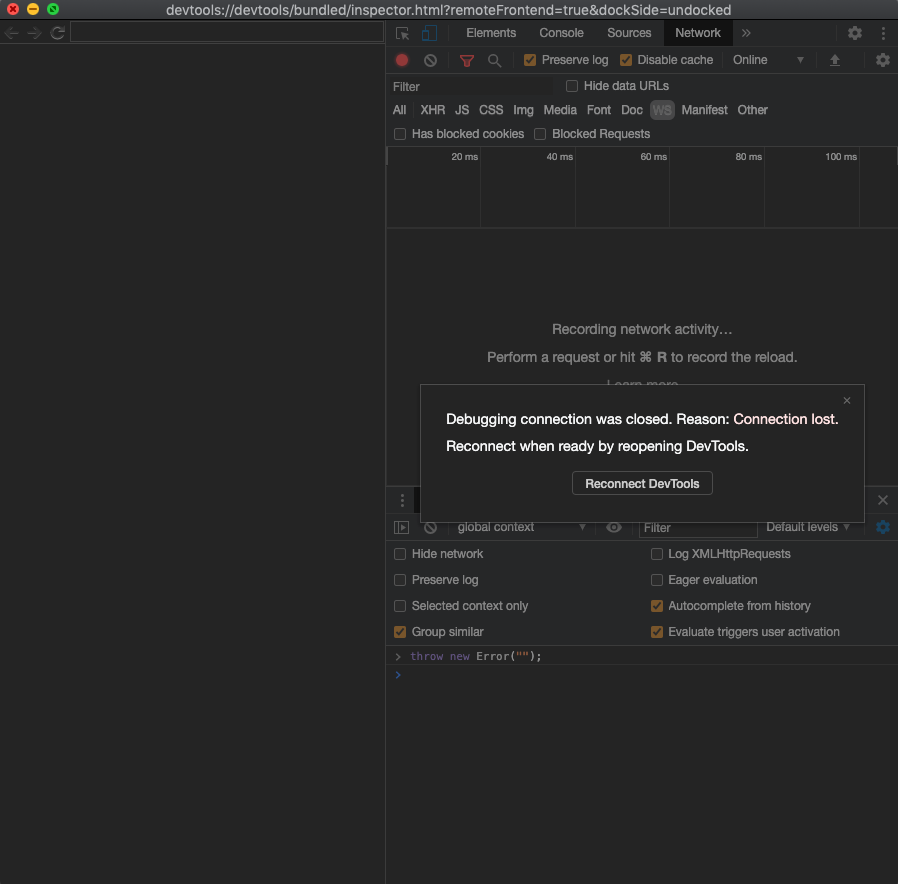Switch to the Elements tab

(491, 33)
